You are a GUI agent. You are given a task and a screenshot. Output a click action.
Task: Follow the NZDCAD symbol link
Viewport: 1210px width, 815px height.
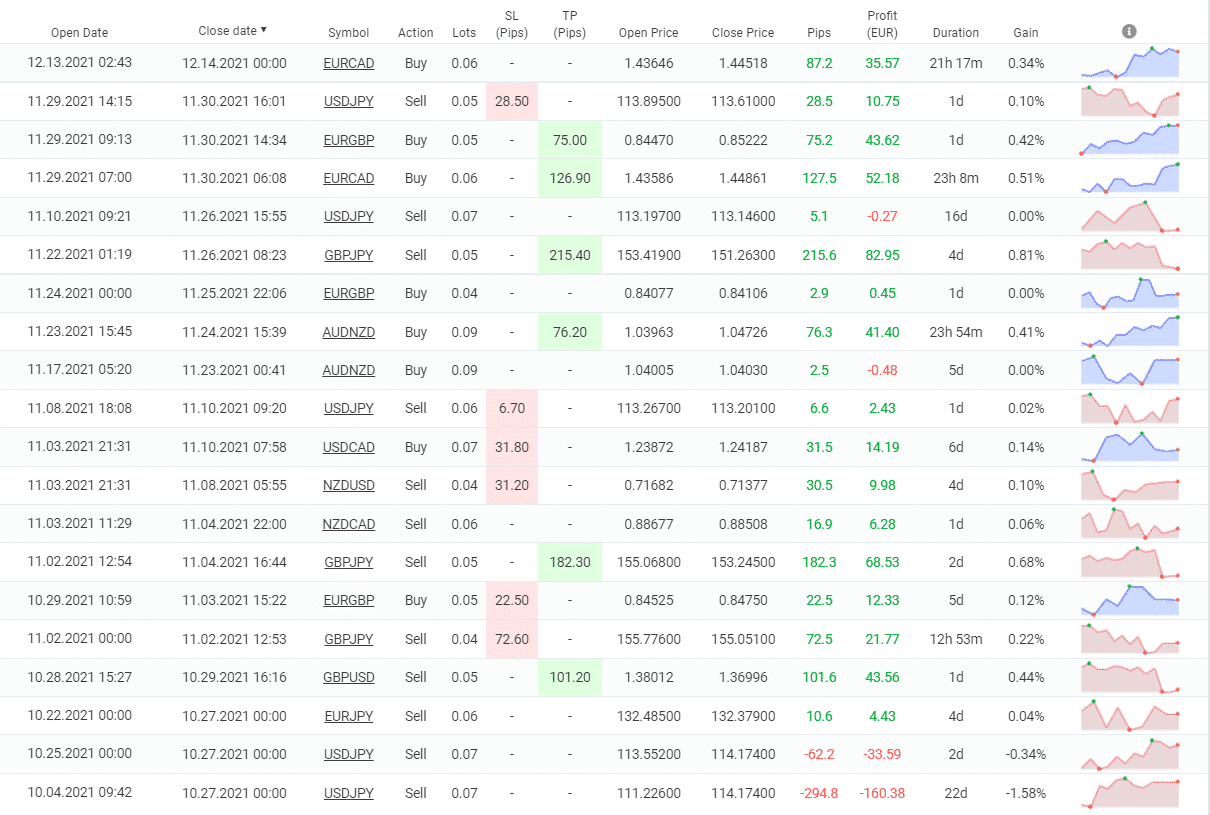tap(348, 524)
